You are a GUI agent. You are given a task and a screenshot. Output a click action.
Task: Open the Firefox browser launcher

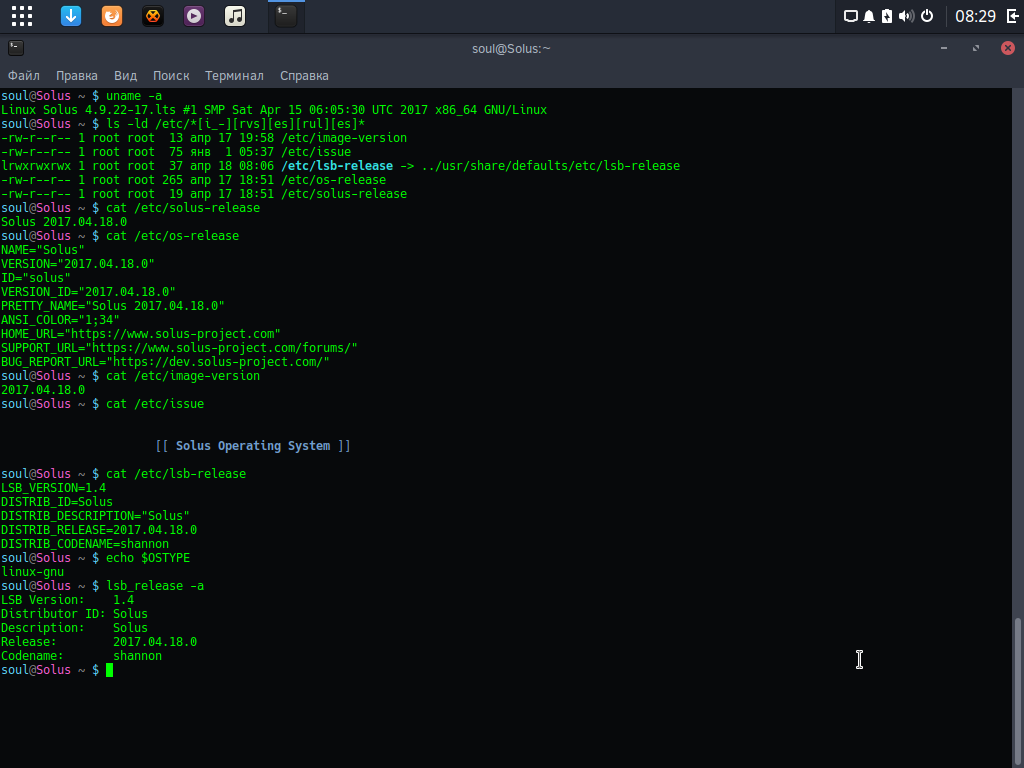pyautogui.click(x=112, y=16)
